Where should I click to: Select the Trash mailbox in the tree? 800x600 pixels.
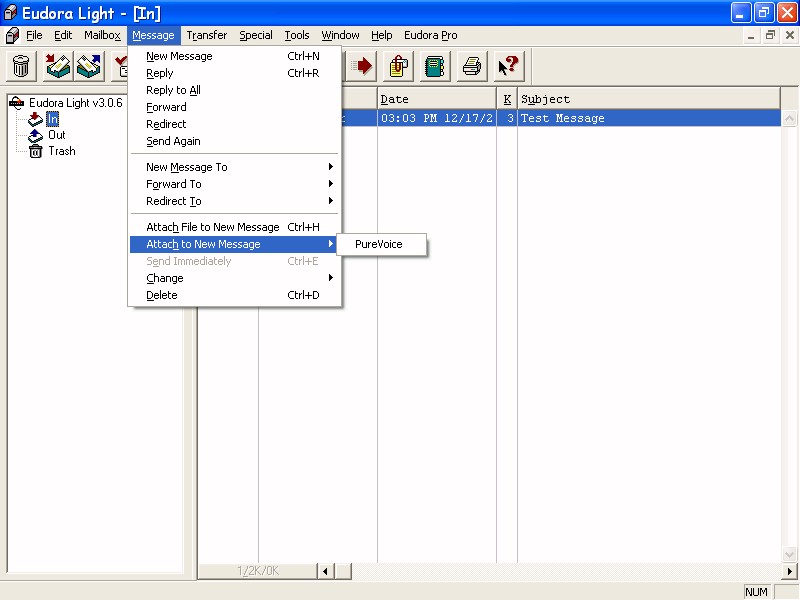[x=62, y=151]
